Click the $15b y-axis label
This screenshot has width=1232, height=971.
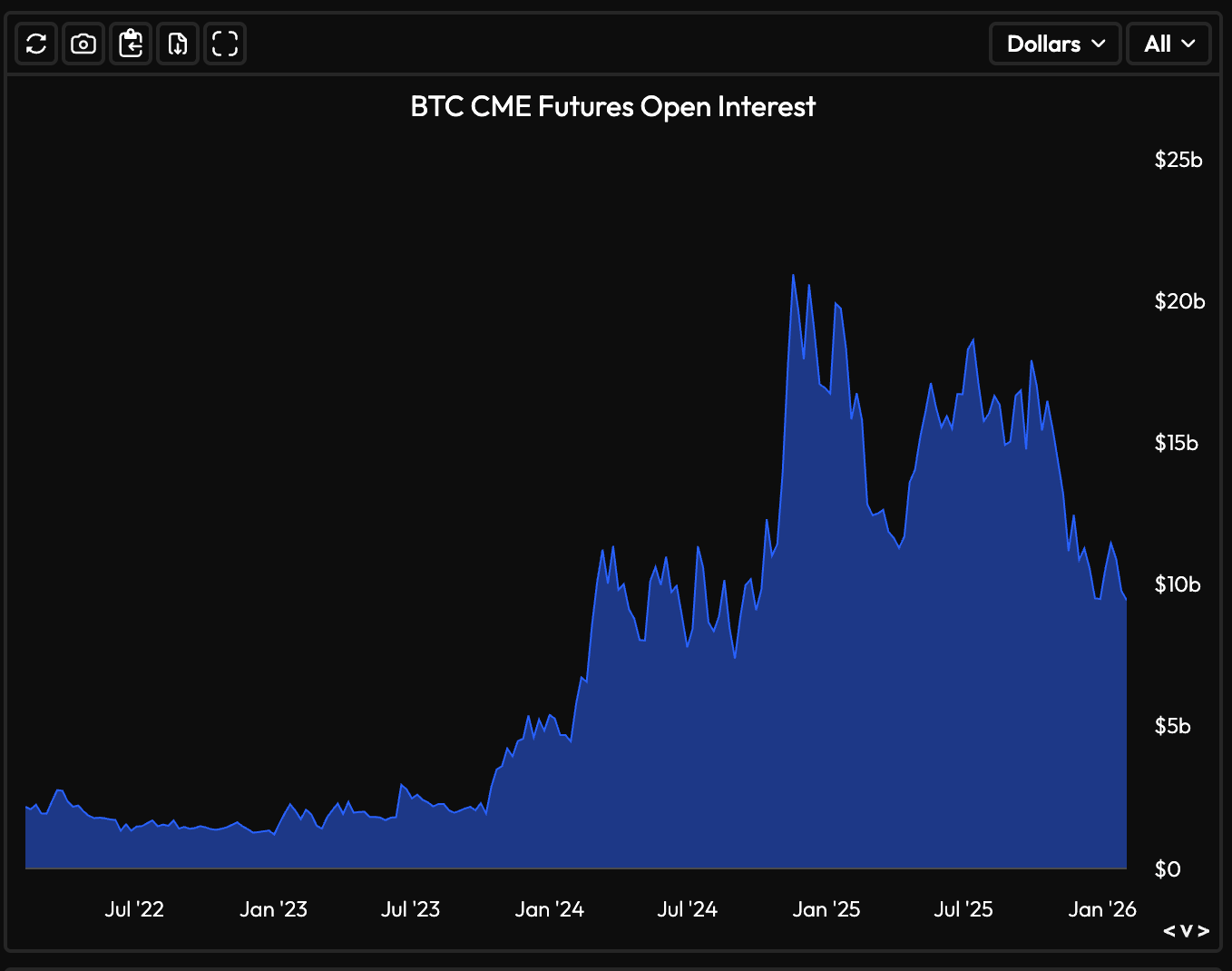pos(1176,443)
